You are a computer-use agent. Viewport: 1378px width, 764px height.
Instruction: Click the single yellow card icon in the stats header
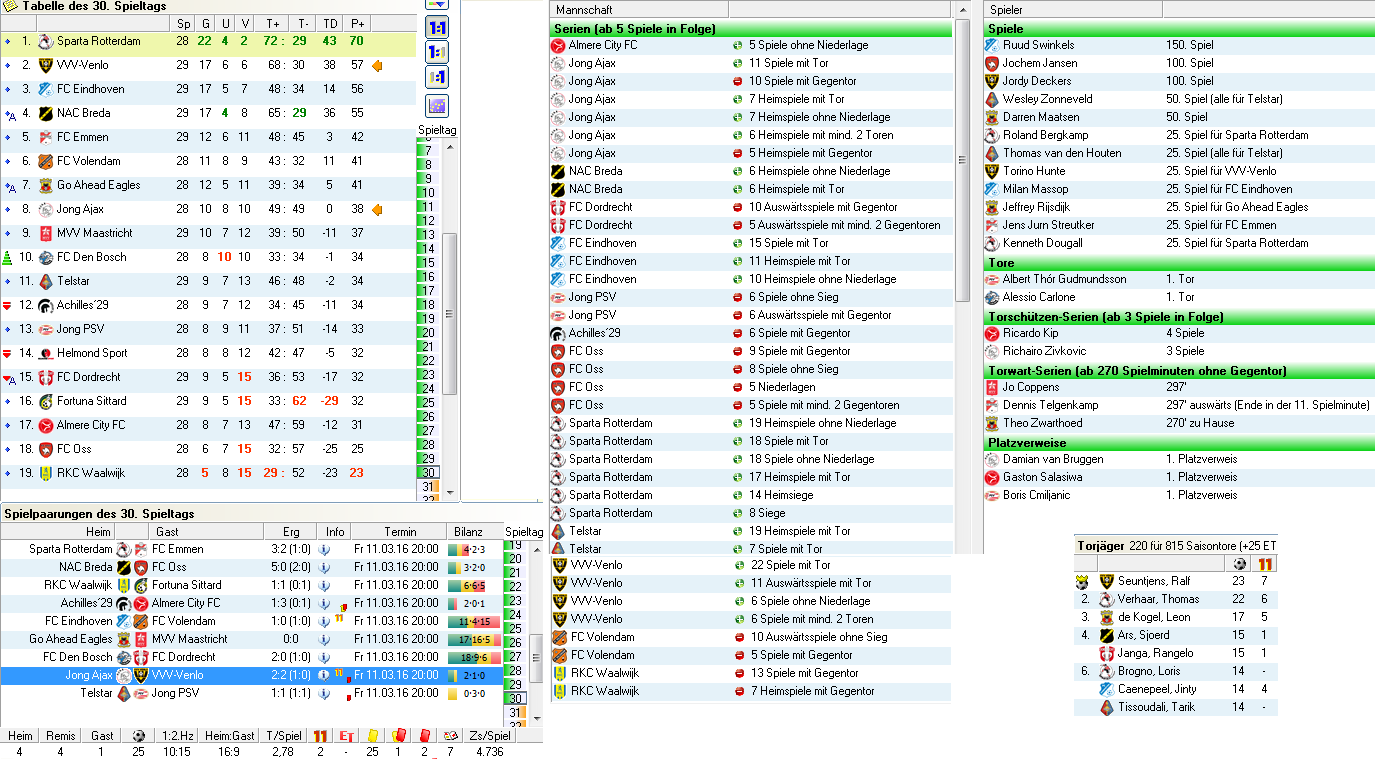coord(372,736)
